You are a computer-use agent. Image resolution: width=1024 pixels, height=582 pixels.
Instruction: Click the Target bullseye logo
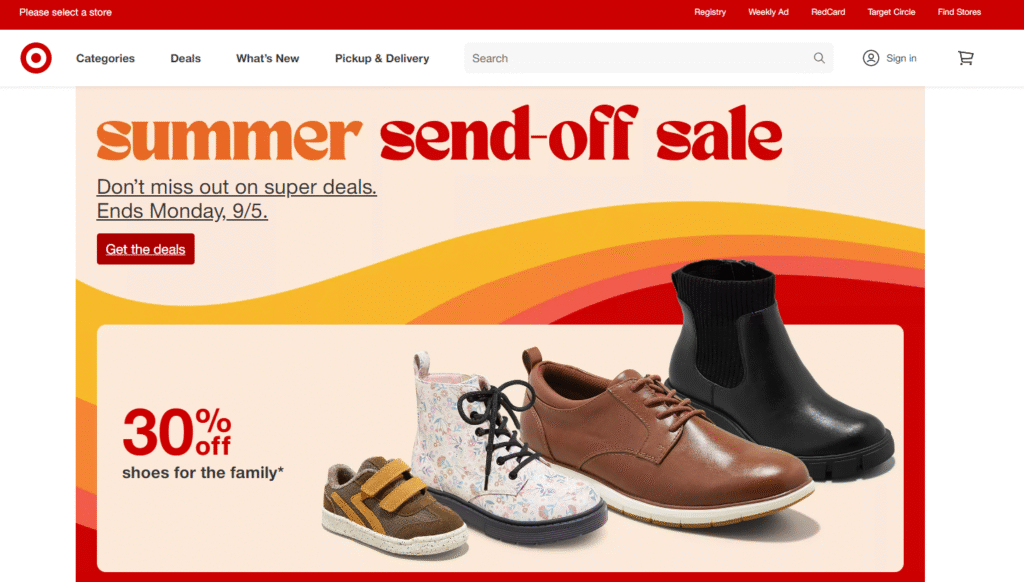coord(36,58)
